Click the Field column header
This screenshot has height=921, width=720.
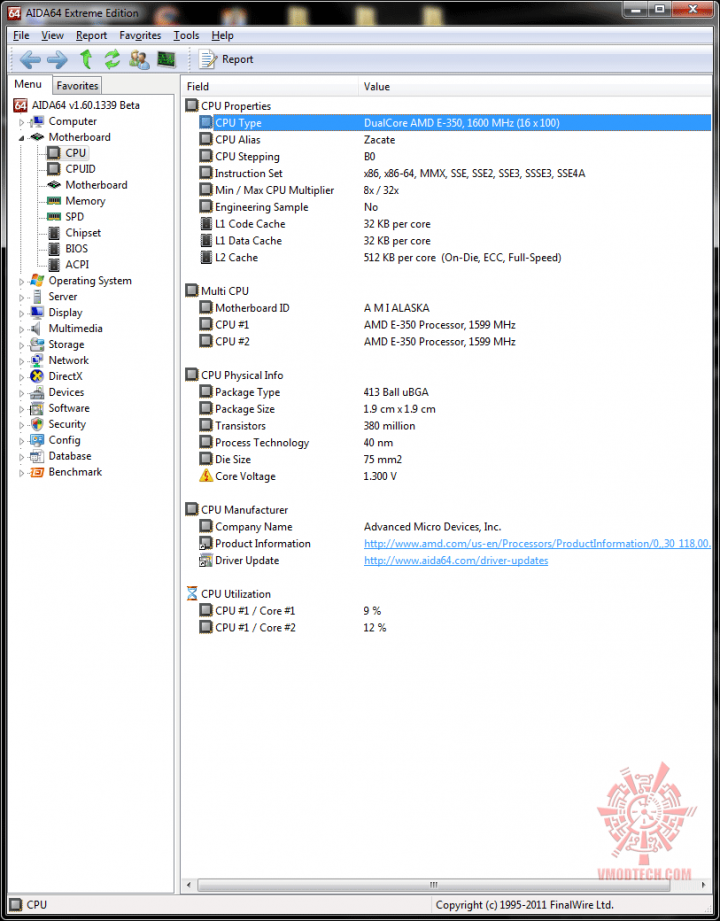tap(269, 86)
